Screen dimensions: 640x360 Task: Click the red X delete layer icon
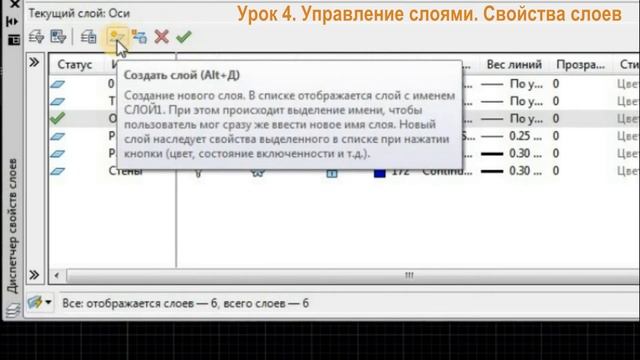tap(162, 37)
